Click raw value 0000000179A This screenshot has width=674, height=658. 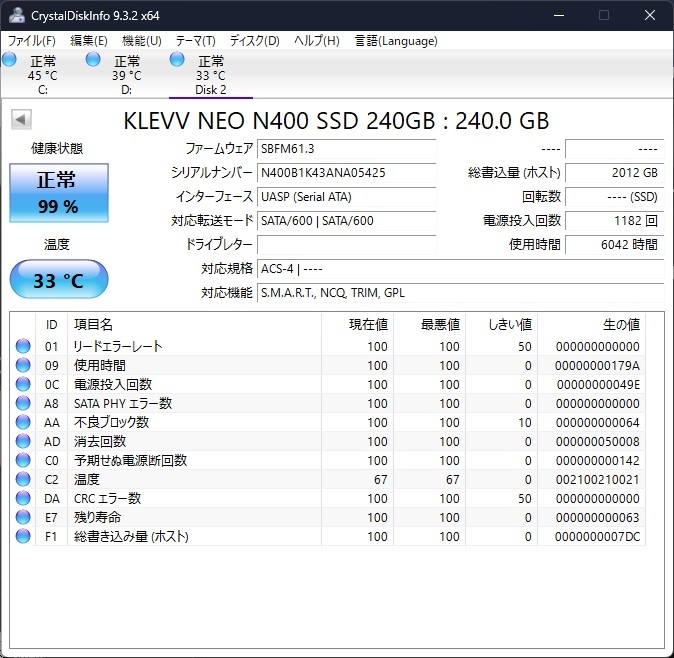pos(597,365)
